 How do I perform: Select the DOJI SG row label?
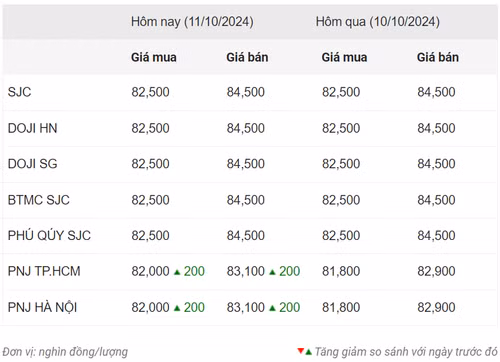33,164
